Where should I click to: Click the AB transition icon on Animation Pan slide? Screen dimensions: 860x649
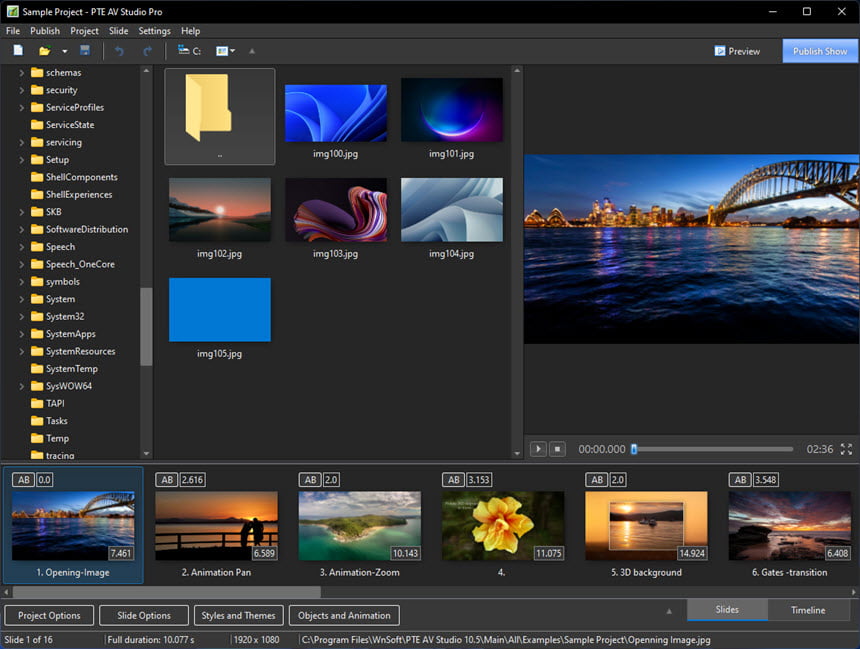point(167,480)
